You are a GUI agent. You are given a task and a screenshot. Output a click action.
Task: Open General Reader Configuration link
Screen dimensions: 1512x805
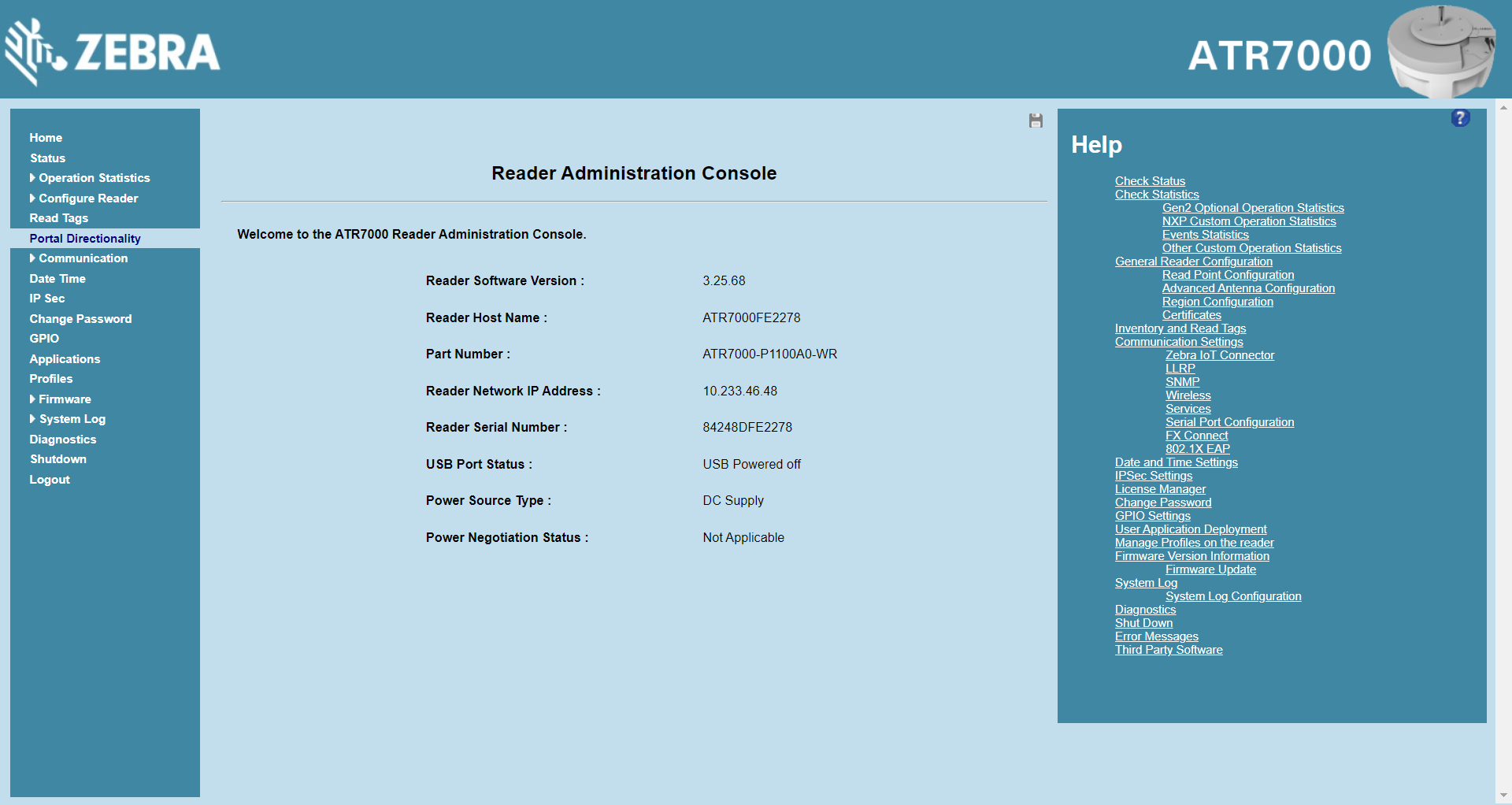click(x=1194, y=262)
